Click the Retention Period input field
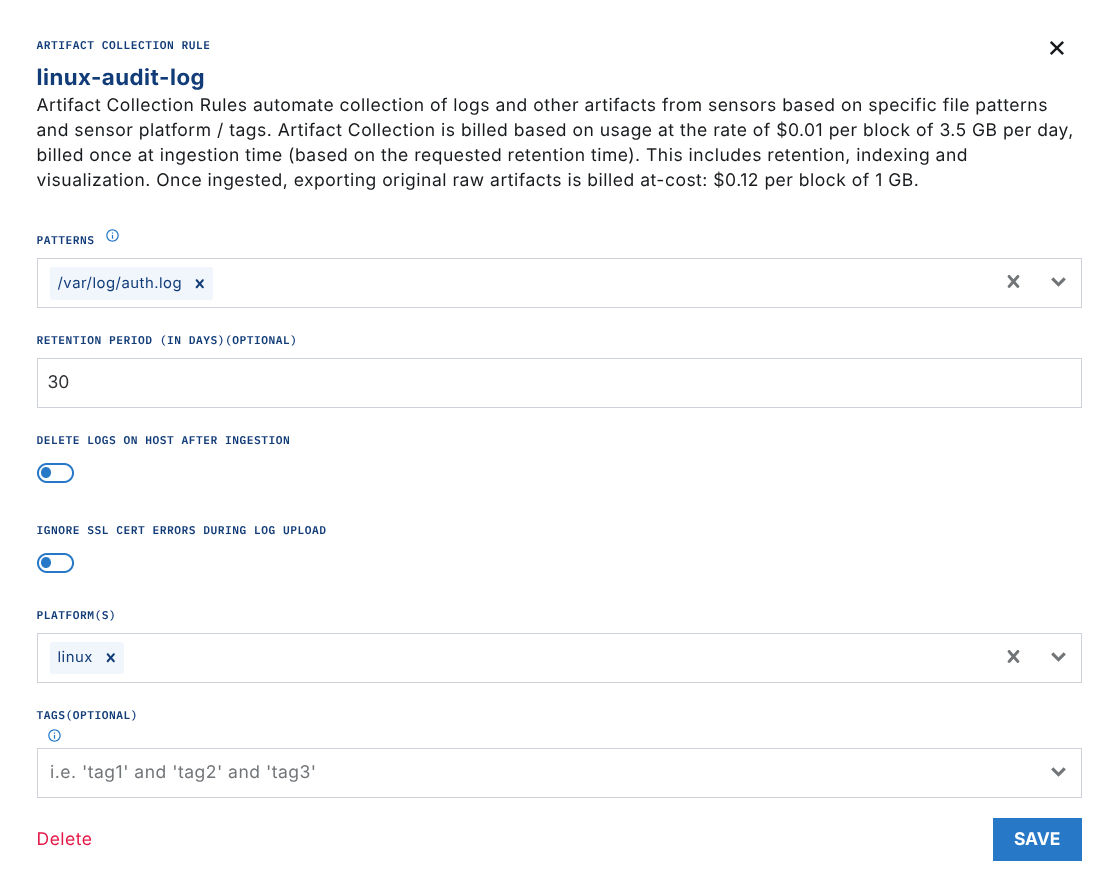Viewport: 1114px width, 891px height. tap(558, 382)
